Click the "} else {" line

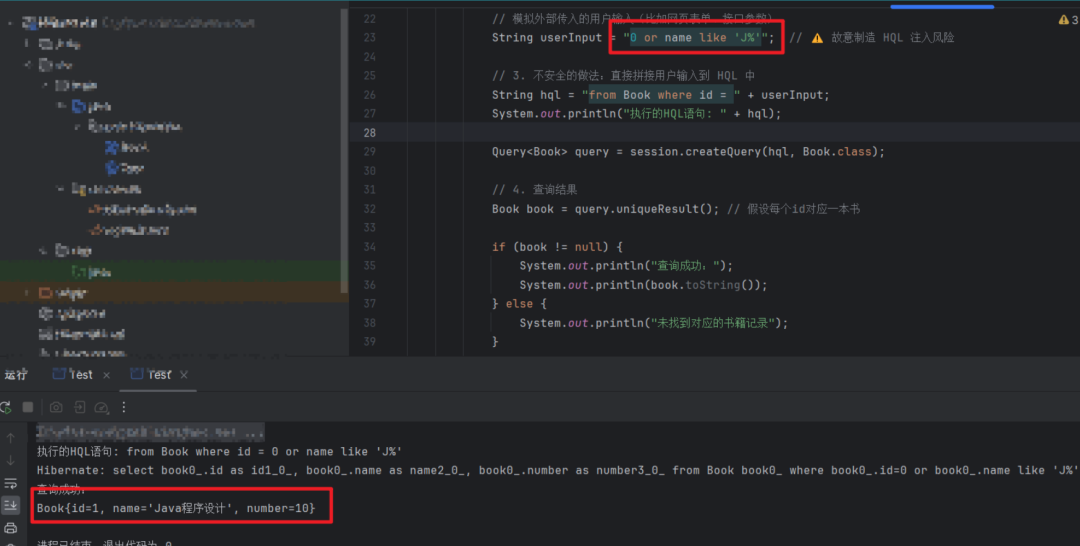tap(519, 304)
